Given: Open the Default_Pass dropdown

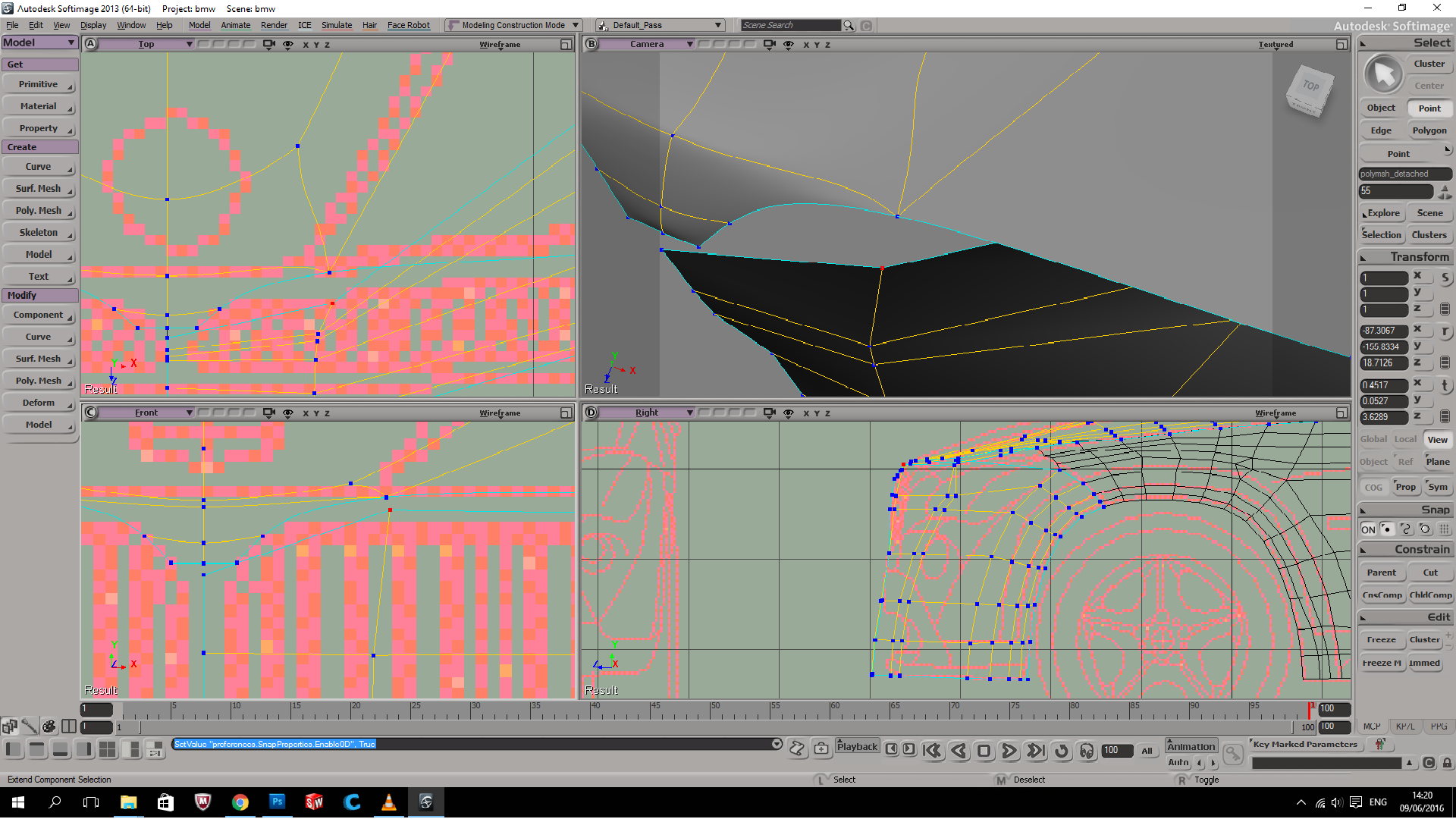Looking at the screenshot, I should point(661,25).
